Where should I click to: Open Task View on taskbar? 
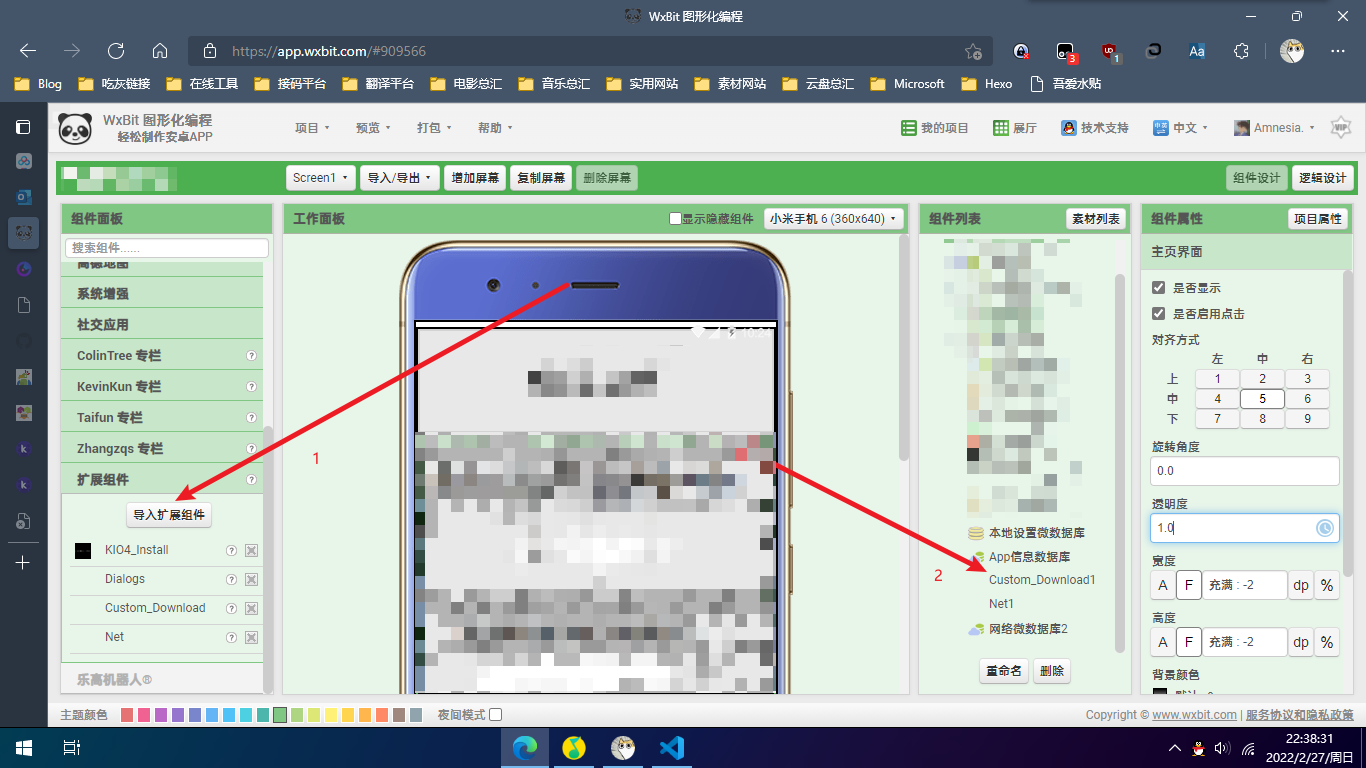pos(71,747)
